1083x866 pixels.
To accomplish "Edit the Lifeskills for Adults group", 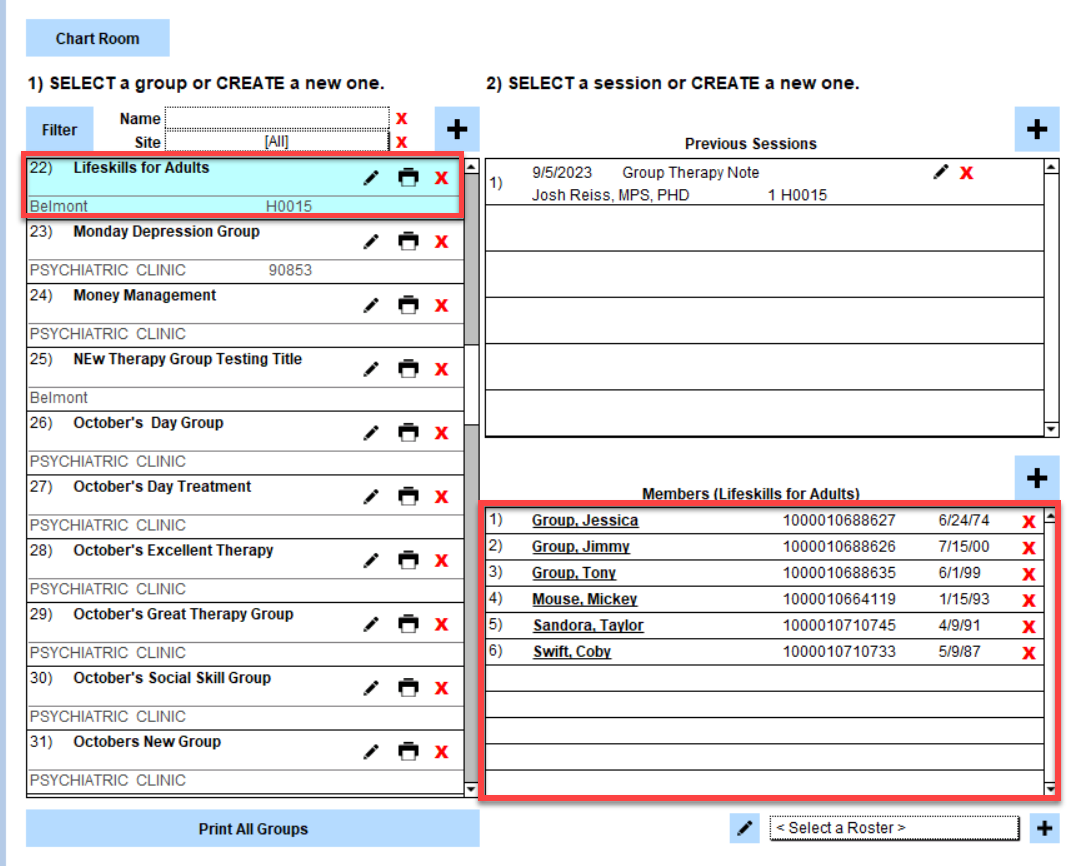I will tap(371, 178).
